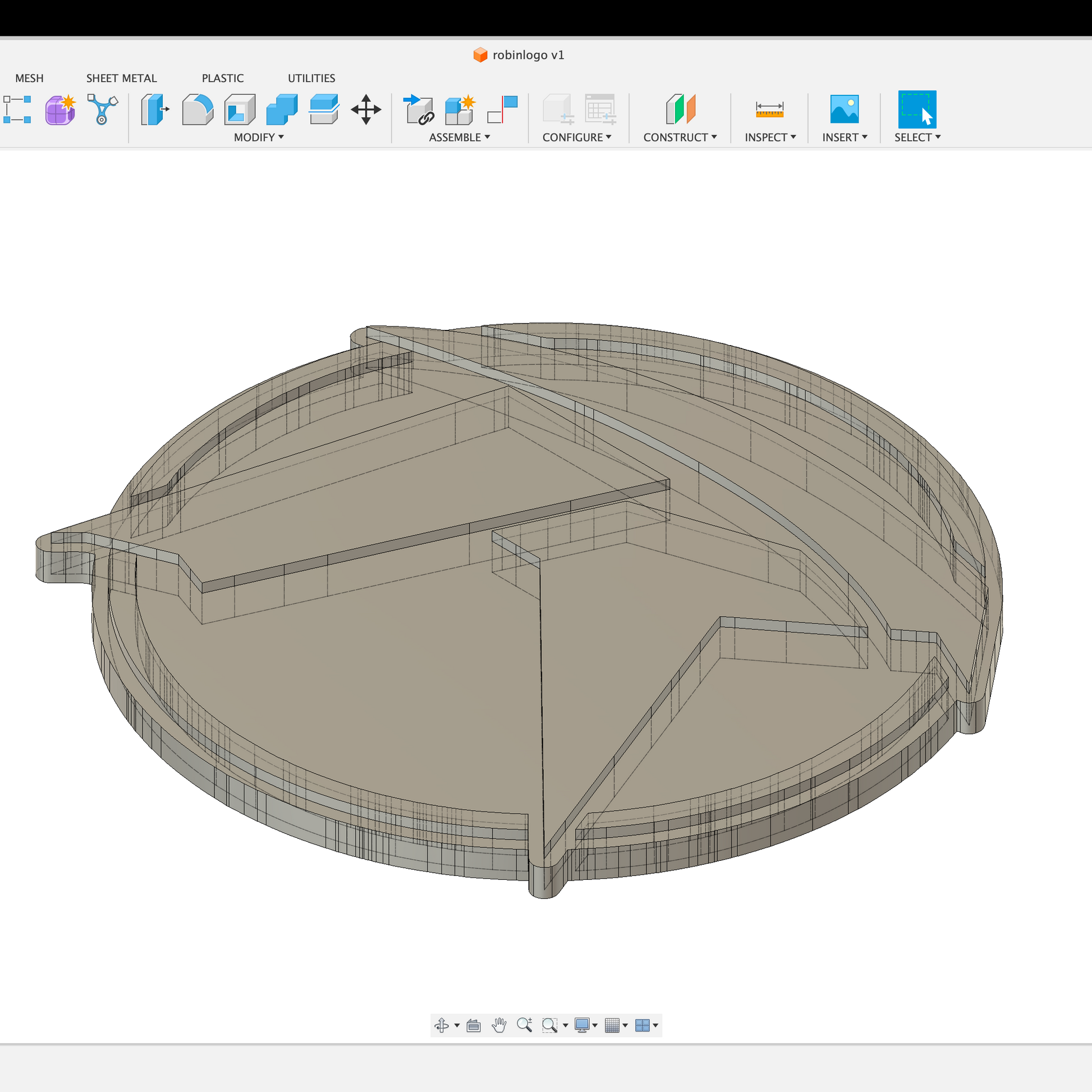Image resolution: width=1092 pixels, height=1092 pixels.
Task: Click the Measure ruler icon
Action: click(769, 109)
